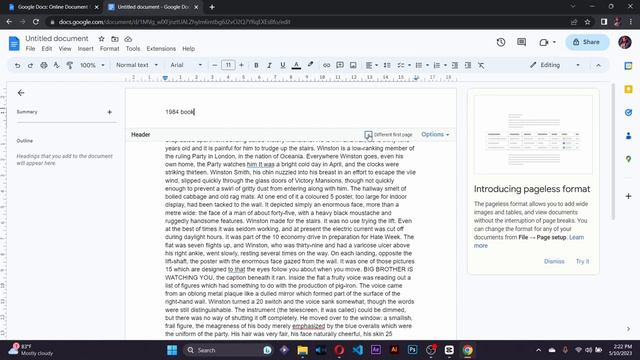Viewport: 640px width, 360px height.
Task: Add a summary with plus icon
Action: [109, 112]
